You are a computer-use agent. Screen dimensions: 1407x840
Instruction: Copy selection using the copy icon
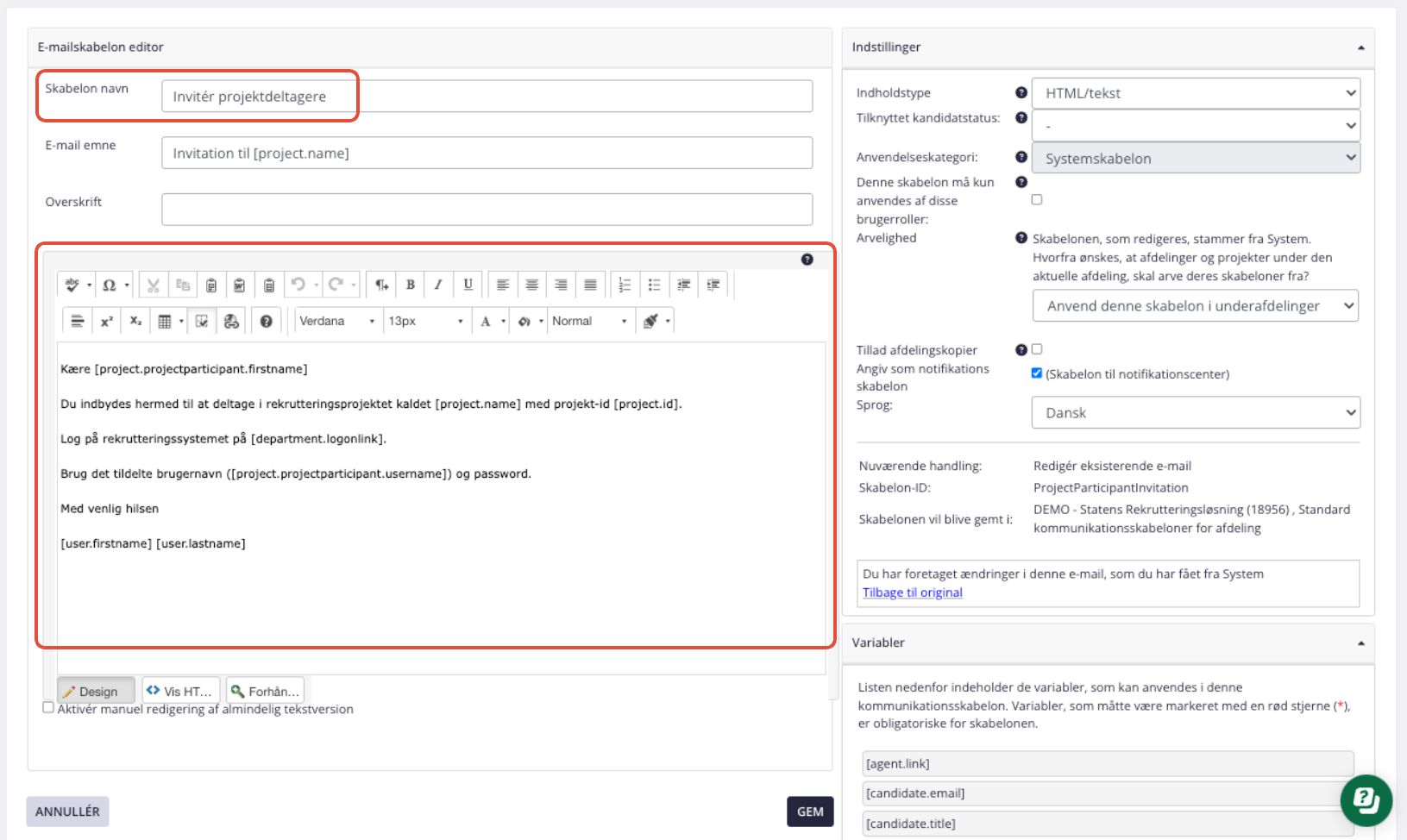183,285
